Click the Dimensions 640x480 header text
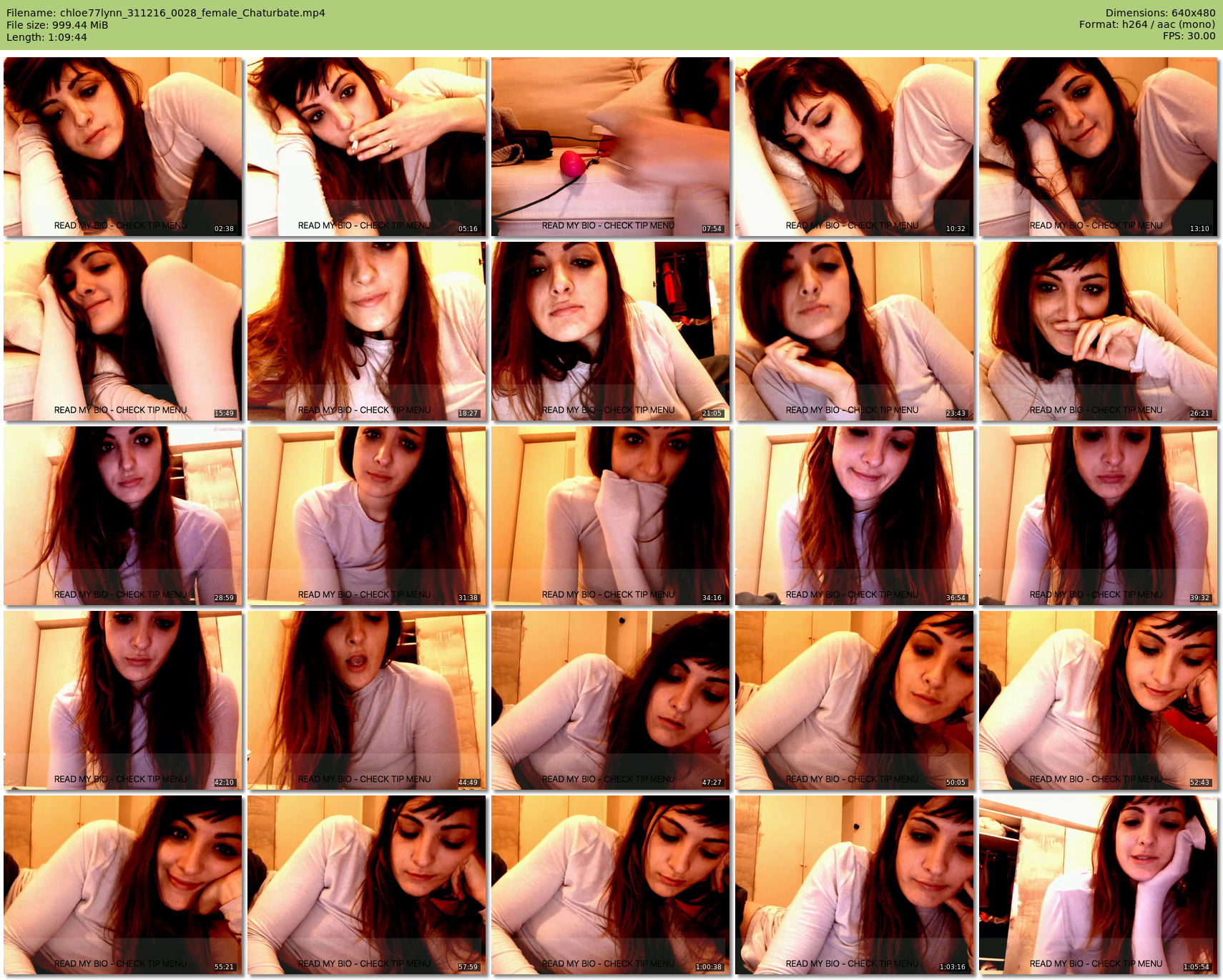1223x980 pixels. (1160, 13)
